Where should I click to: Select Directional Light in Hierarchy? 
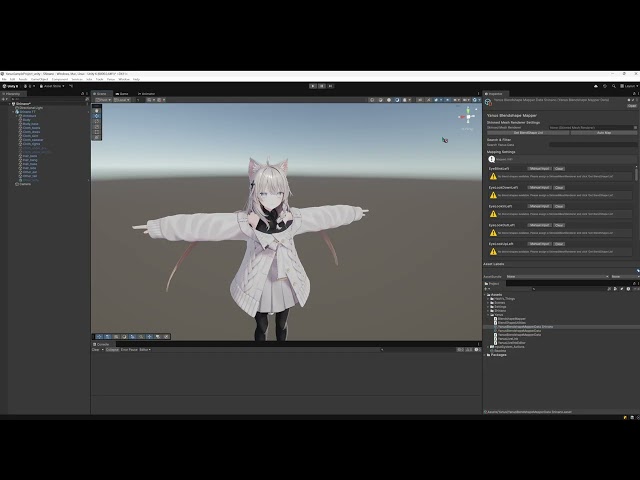tap(29, 108)
